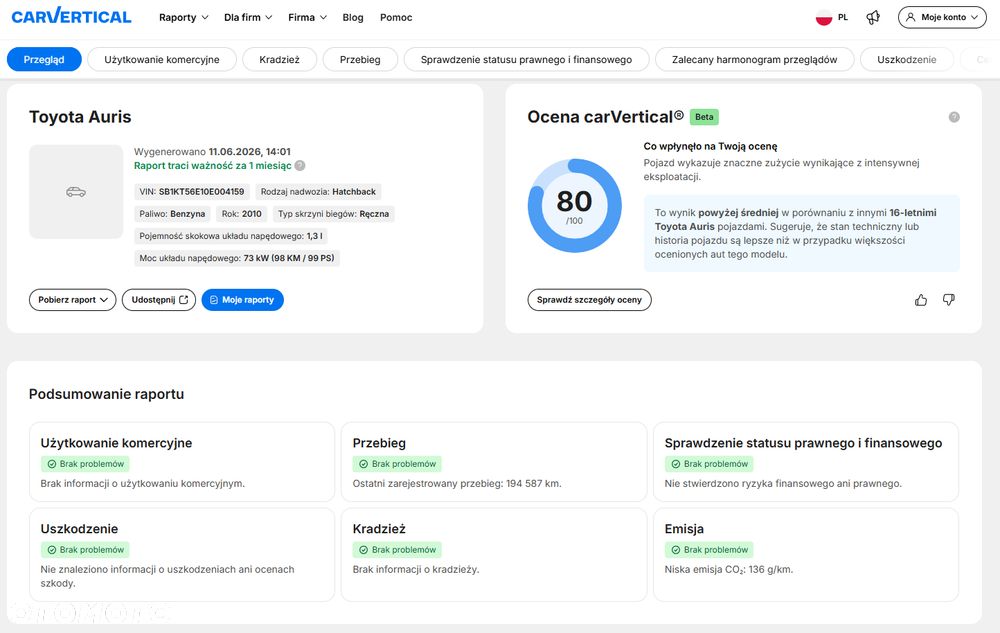Click the Moje raporty button
This screenshot has height=633, width=1000.
[x=242, y=300]
